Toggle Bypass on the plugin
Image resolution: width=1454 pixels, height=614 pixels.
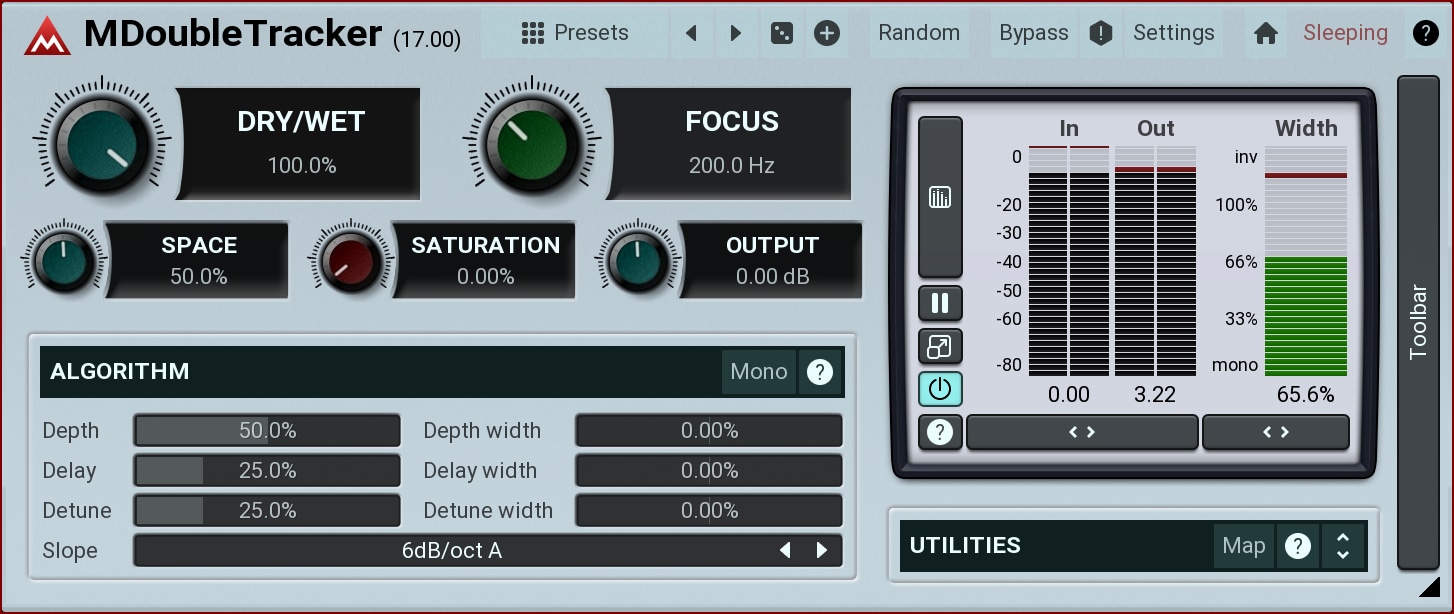[1034, 33]
